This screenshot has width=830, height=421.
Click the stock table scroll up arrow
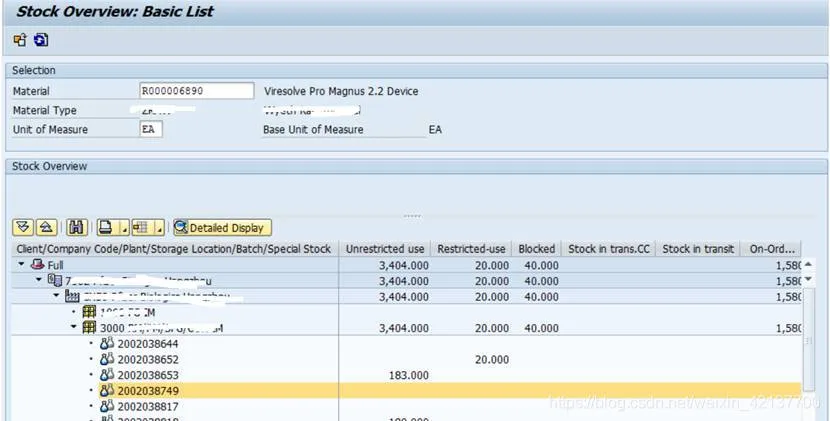click(808, 265)
